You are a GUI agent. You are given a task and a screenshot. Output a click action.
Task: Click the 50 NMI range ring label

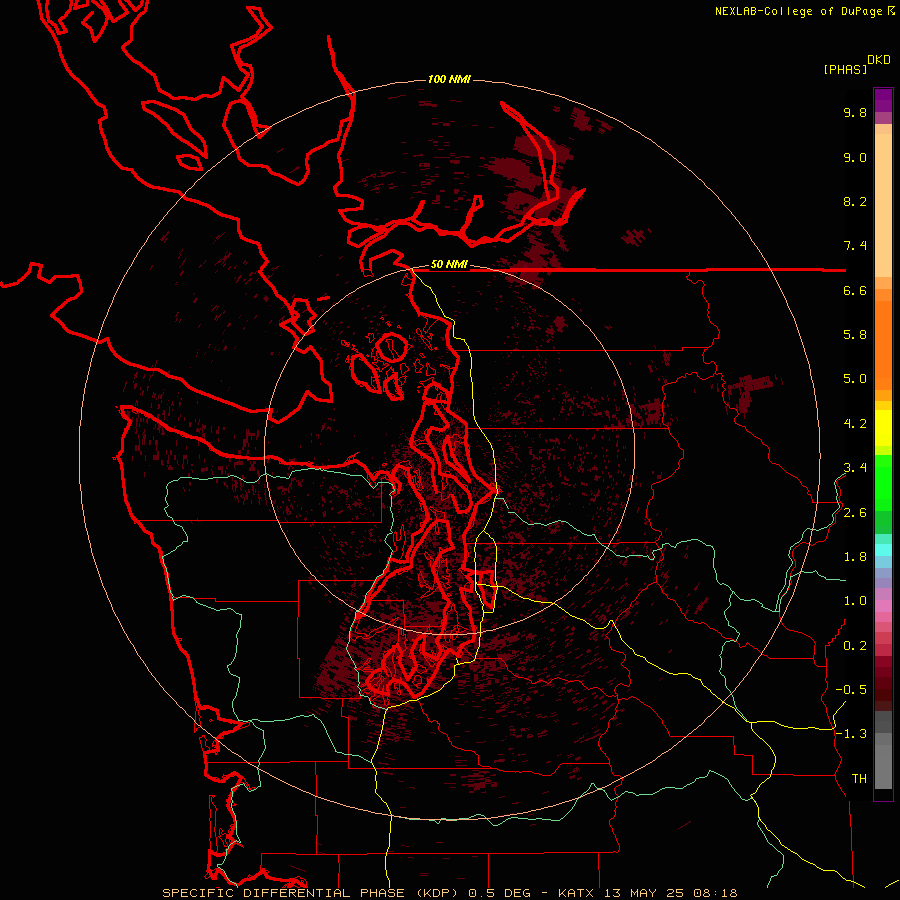[449, 265]
